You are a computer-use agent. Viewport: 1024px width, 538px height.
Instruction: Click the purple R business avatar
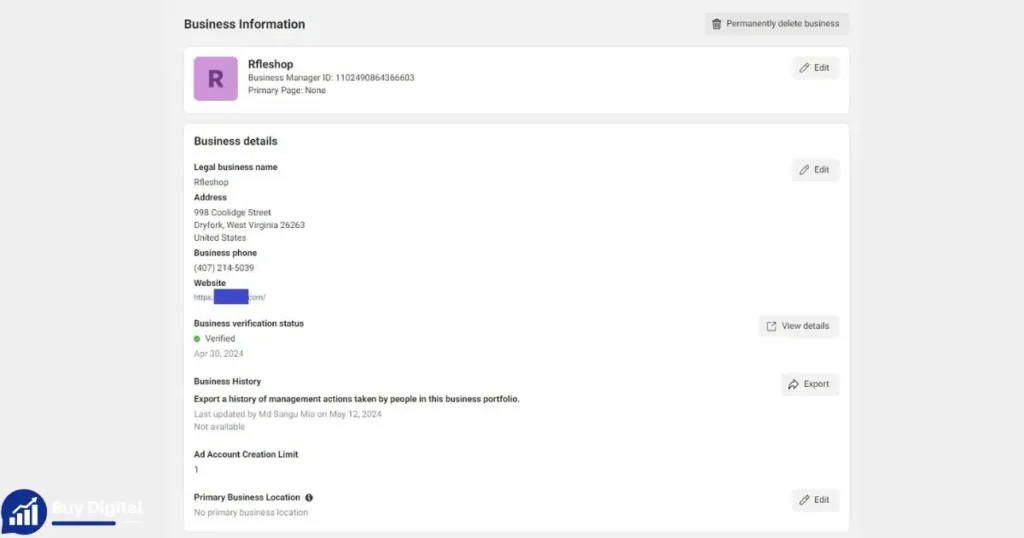[216, 78]
